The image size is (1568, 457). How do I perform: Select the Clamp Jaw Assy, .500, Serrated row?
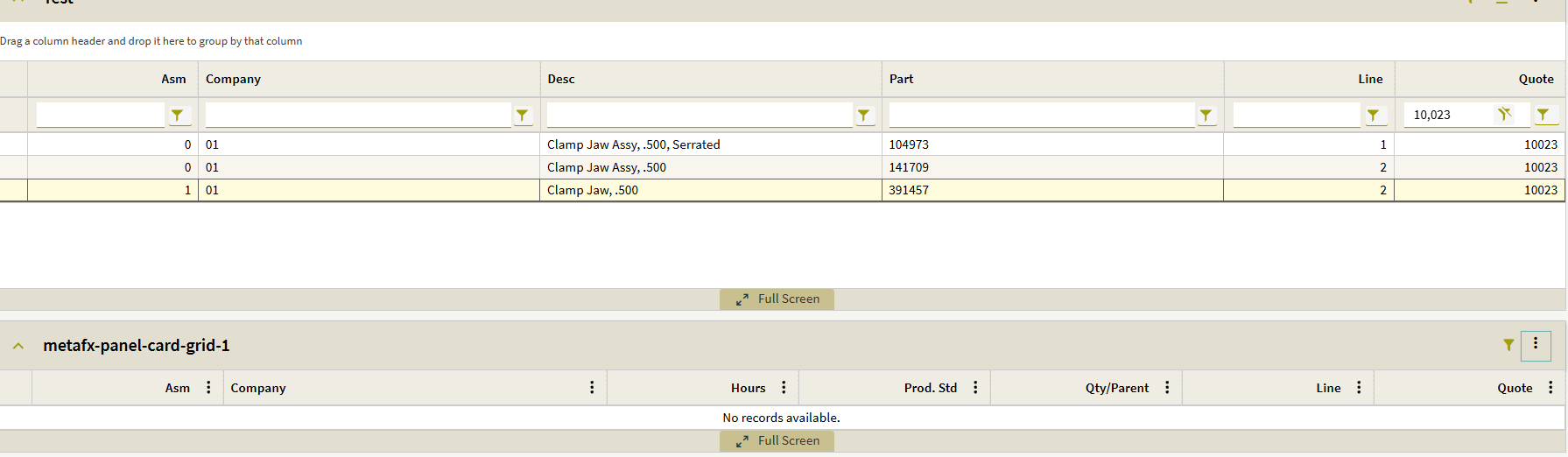(x=634, y=144)
